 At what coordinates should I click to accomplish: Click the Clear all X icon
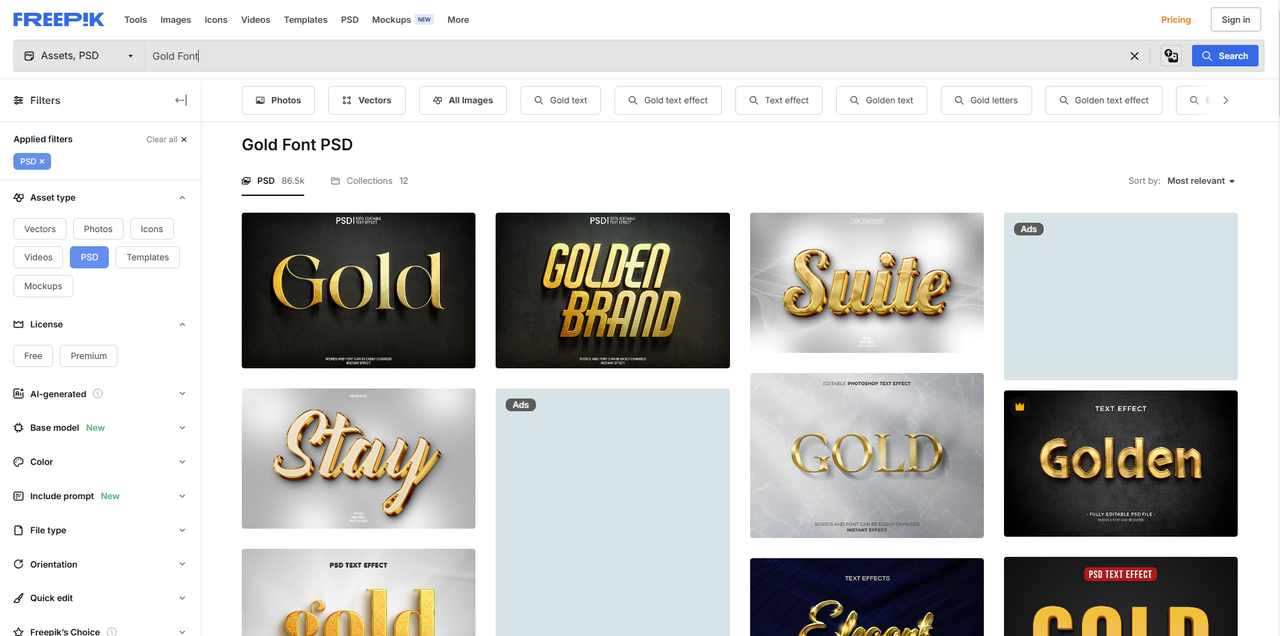tap(184, 140)
